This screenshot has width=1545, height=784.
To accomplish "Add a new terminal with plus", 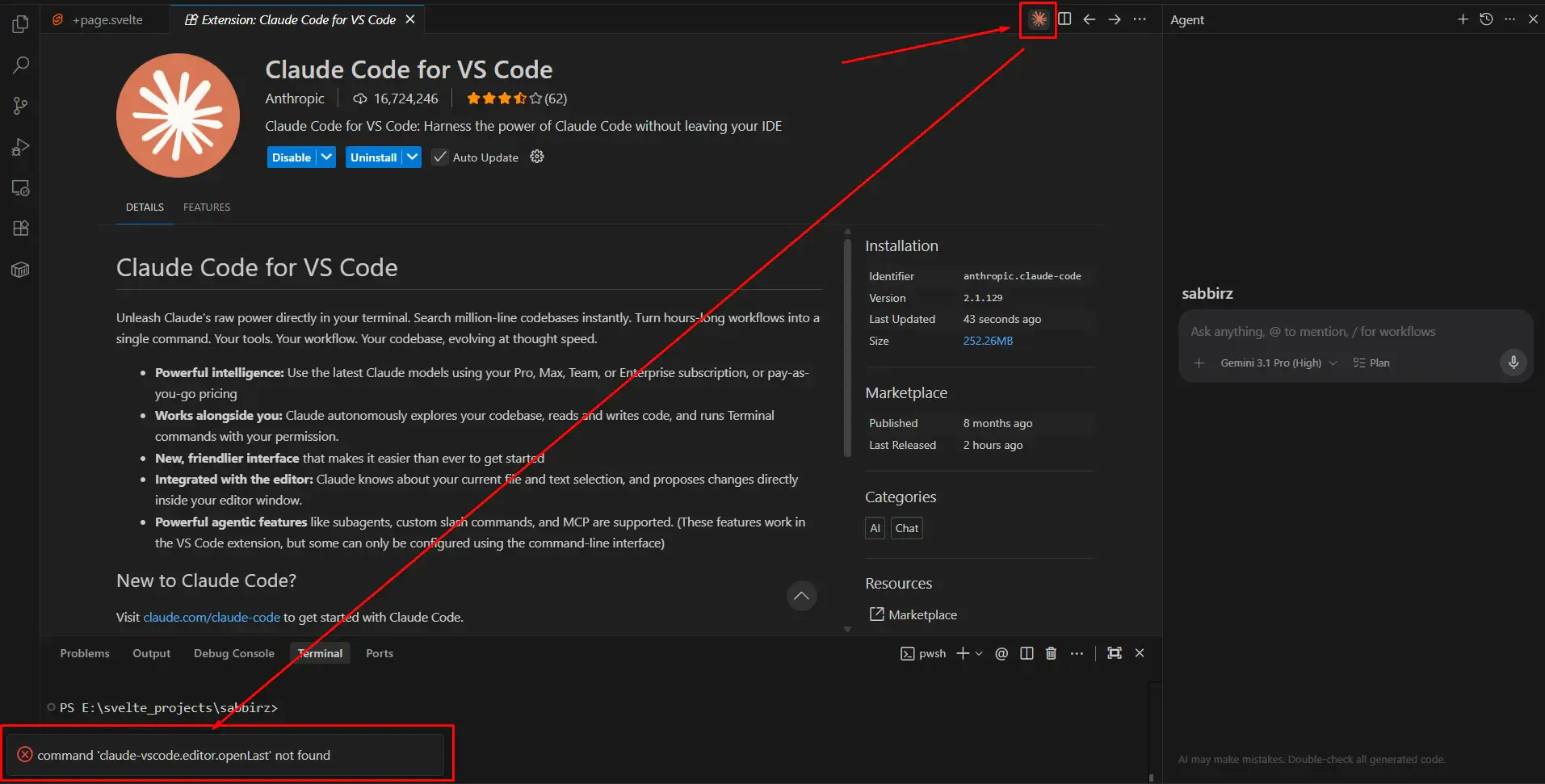I will [963, 653].
